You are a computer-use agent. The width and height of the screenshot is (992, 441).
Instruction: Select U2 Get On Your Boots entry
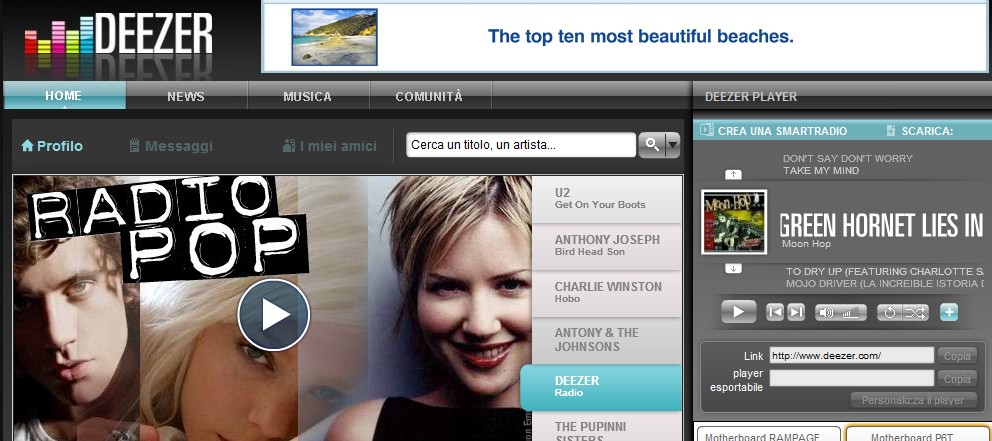coord(607,199)
